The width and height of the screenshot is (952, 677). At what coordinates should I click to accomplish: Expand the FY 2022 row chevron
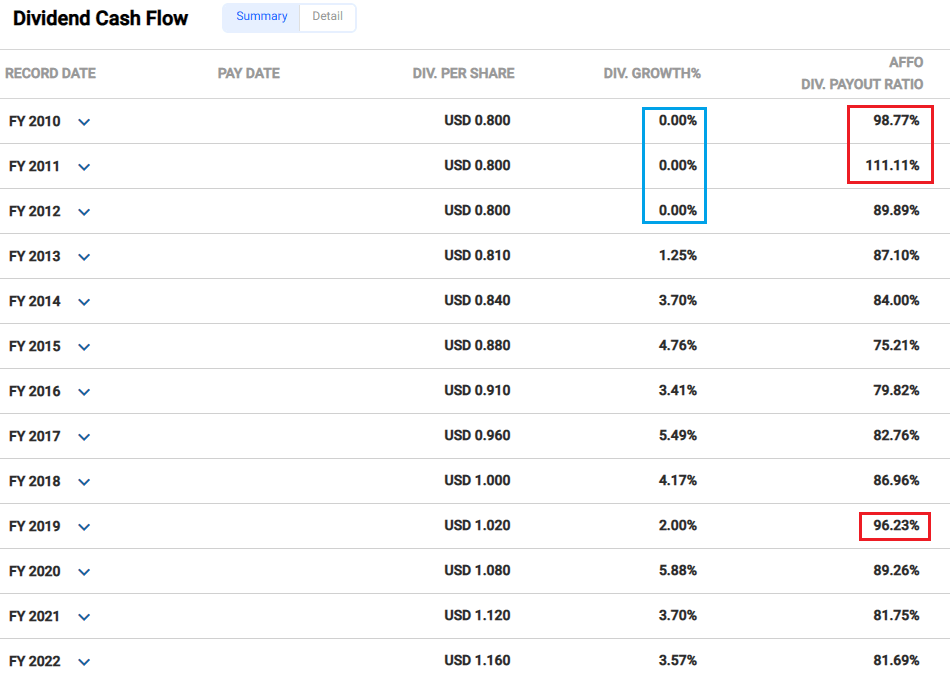(84, 661)
